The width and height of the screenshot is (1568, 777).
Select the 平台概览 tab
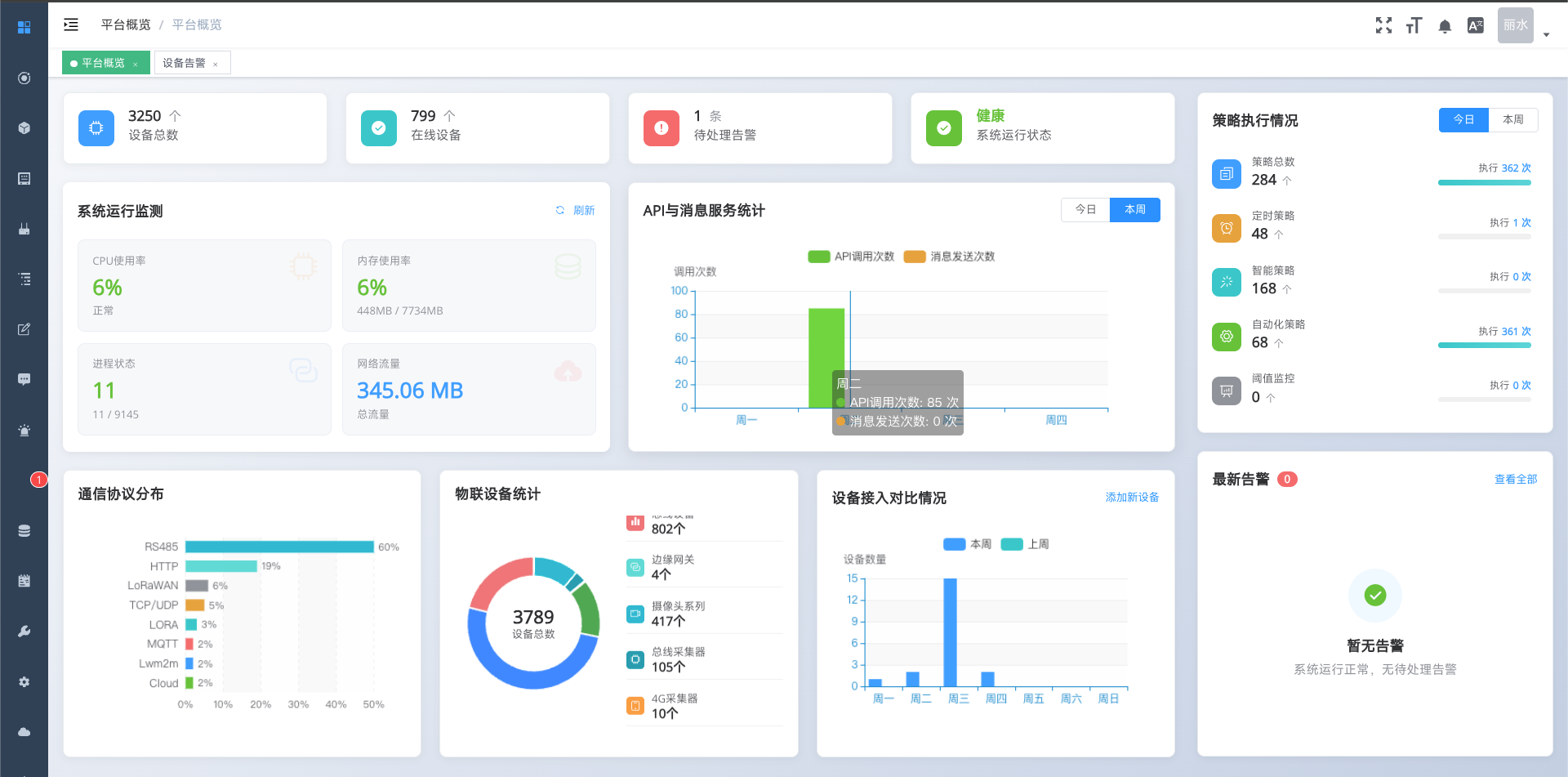point(102,62)
